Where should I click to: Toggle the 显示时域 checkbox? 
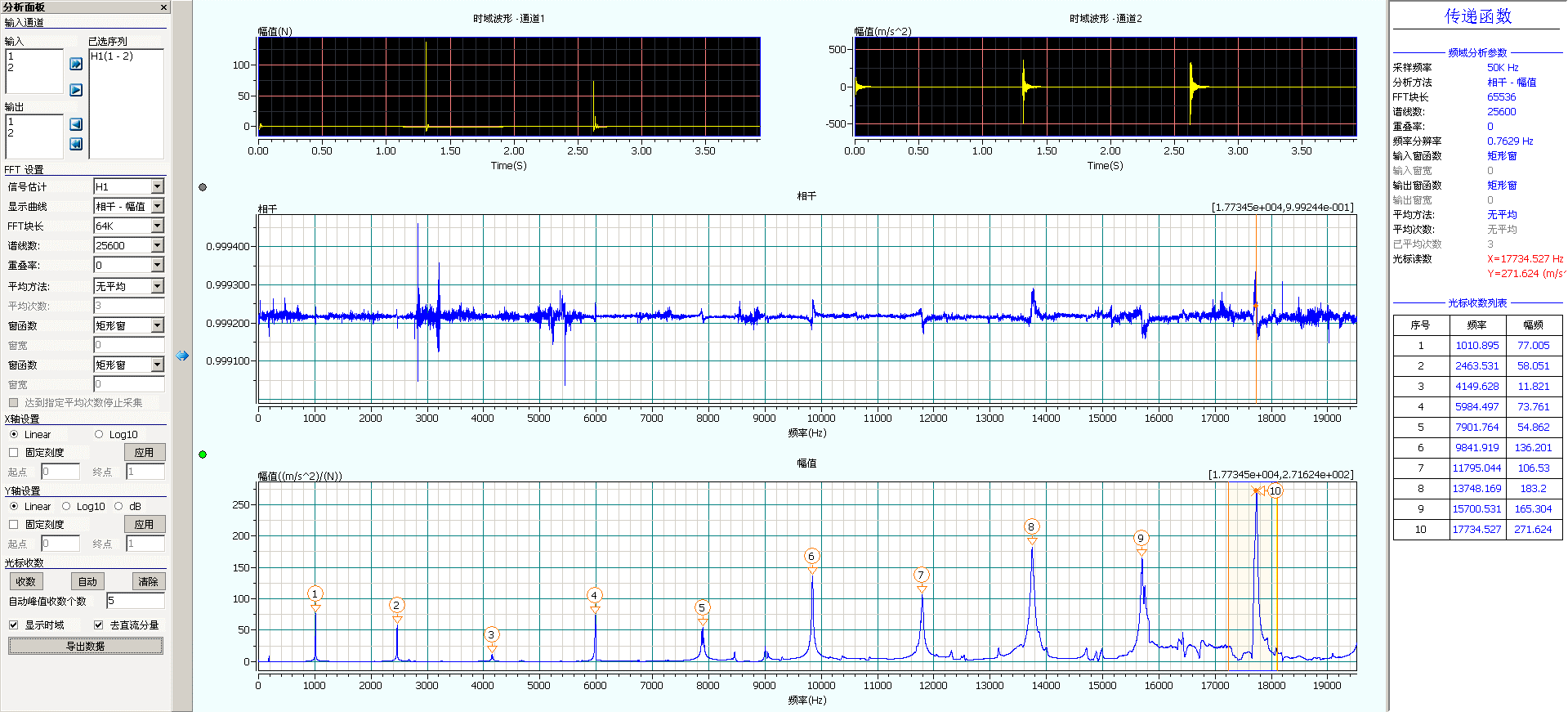click(14, 625)
